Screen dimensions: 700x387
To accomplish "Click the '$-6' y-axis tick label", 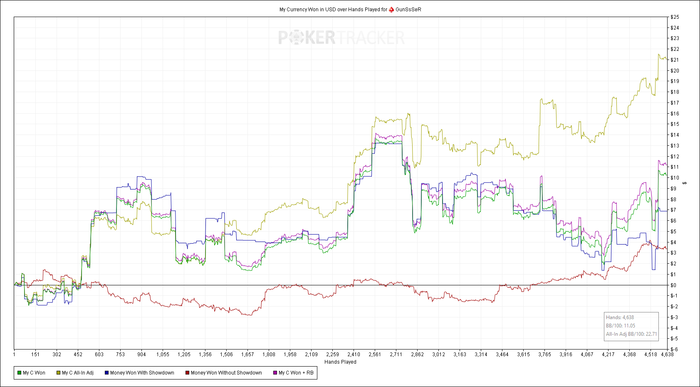I will [674, 349].
